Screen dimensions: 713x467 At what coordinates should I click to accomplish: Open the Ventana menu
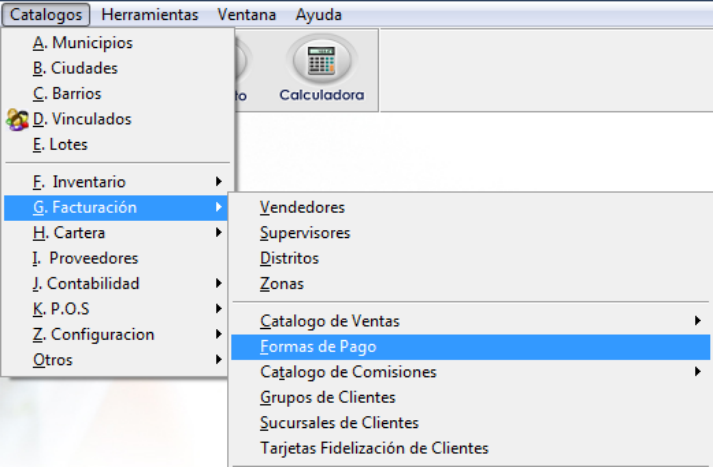pos(246,15)
